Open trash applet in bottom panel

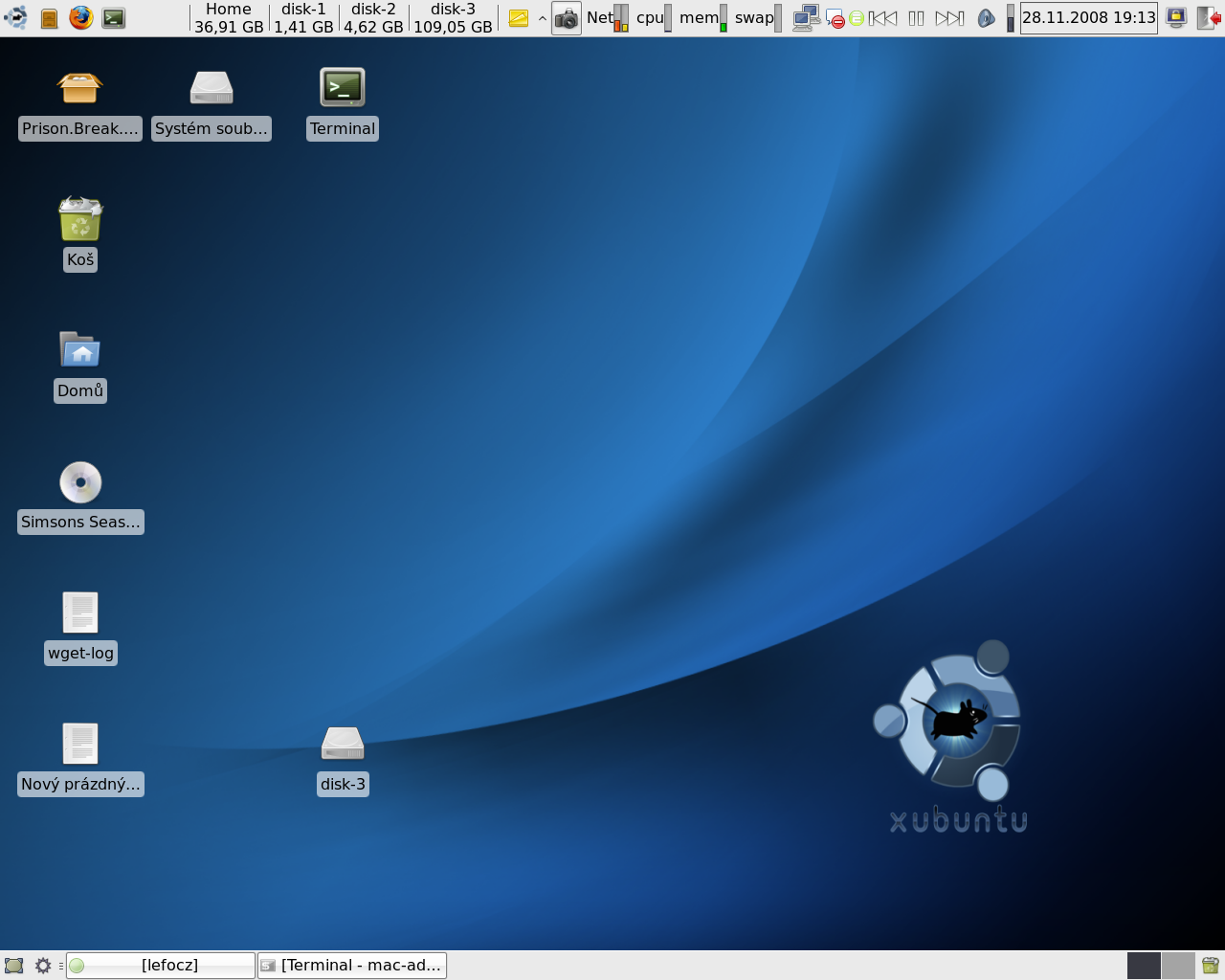[x=1211, y=966]
